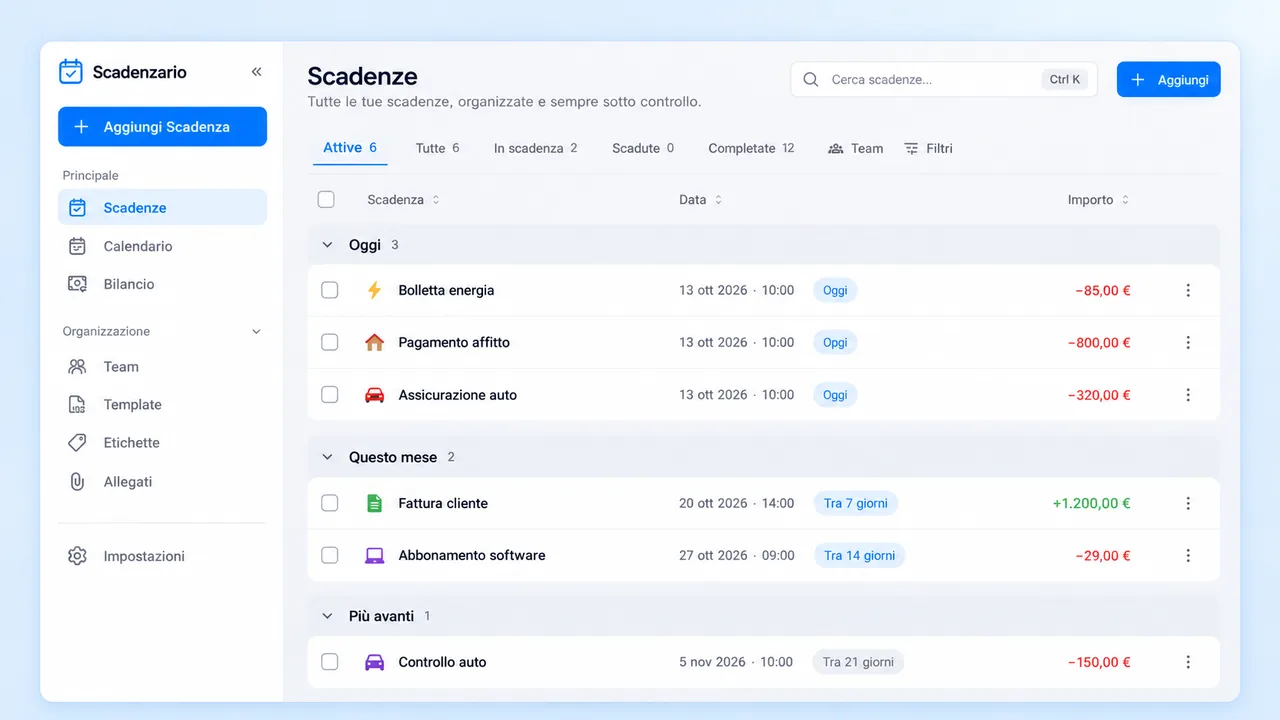This screenshot has height=720, width=1280.
Task: Open Template in the sidebar
Action: [x=162, y=405]
